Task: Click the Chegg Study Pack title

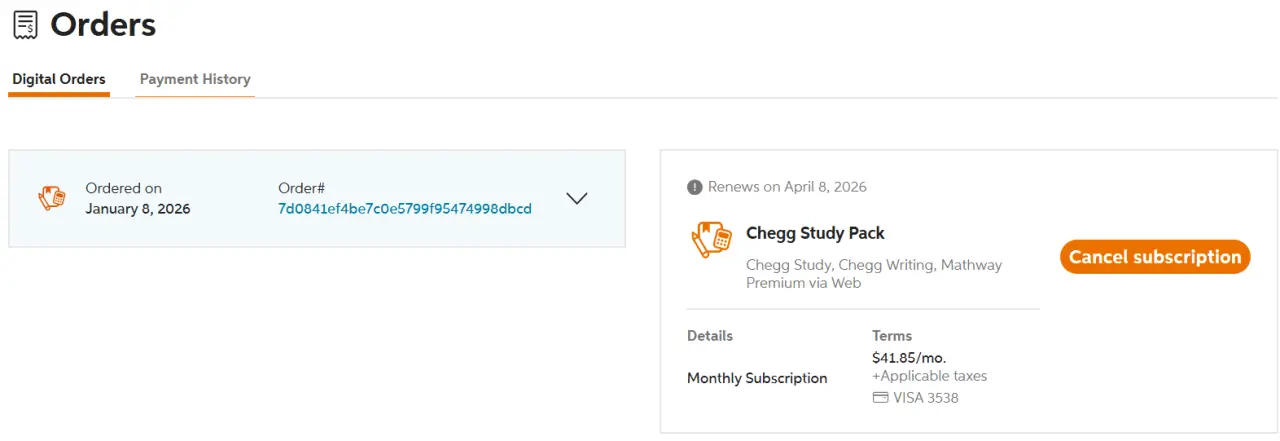Action: [x=815, y=233]
